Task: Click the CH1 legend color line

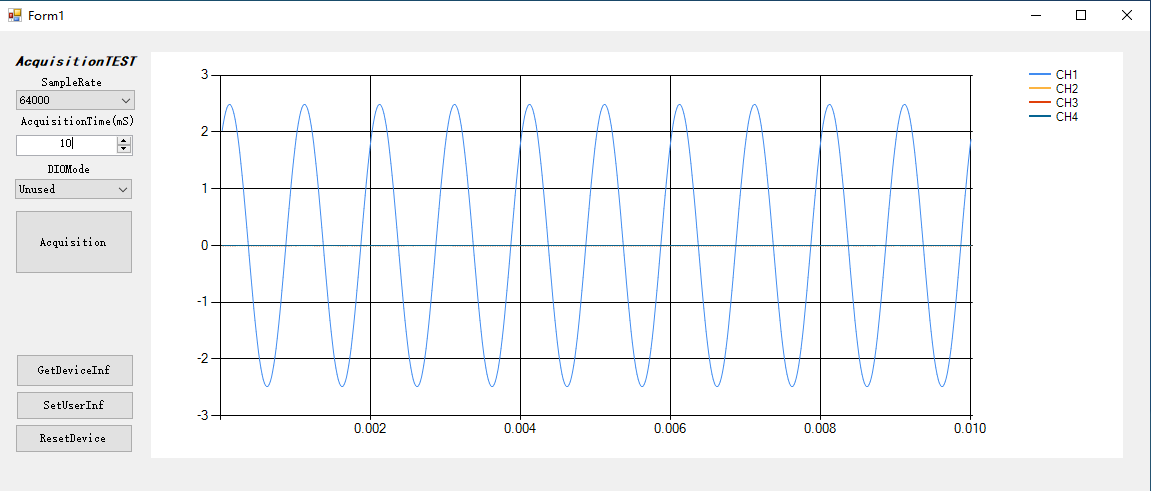Action: point(1040,75)
